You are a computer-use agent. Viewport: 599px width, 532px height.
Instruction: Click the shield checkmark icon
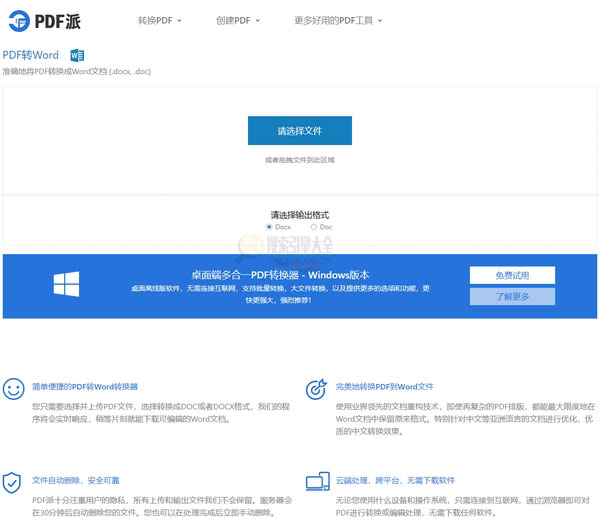12,483
